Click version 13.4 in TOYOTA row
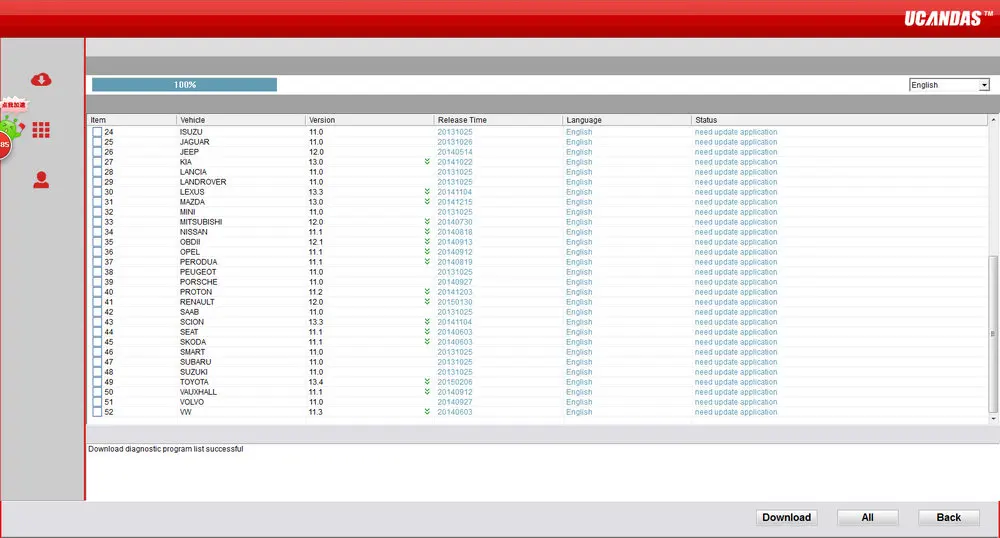The height and width of the screenshot is (538, 1000). 316,382
